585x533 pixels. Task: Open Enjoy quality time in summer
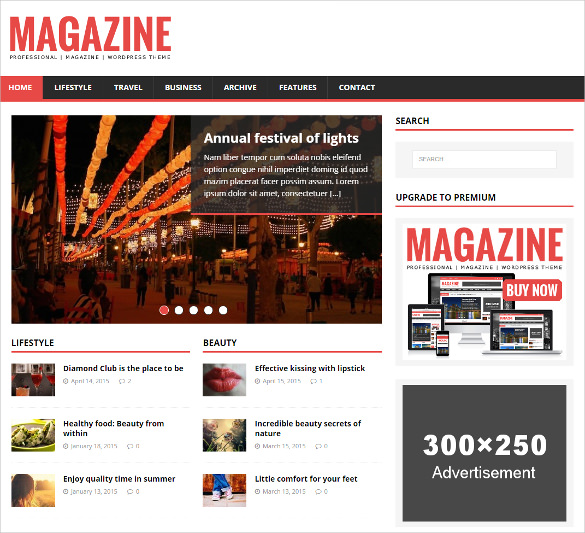coord(119,479)
